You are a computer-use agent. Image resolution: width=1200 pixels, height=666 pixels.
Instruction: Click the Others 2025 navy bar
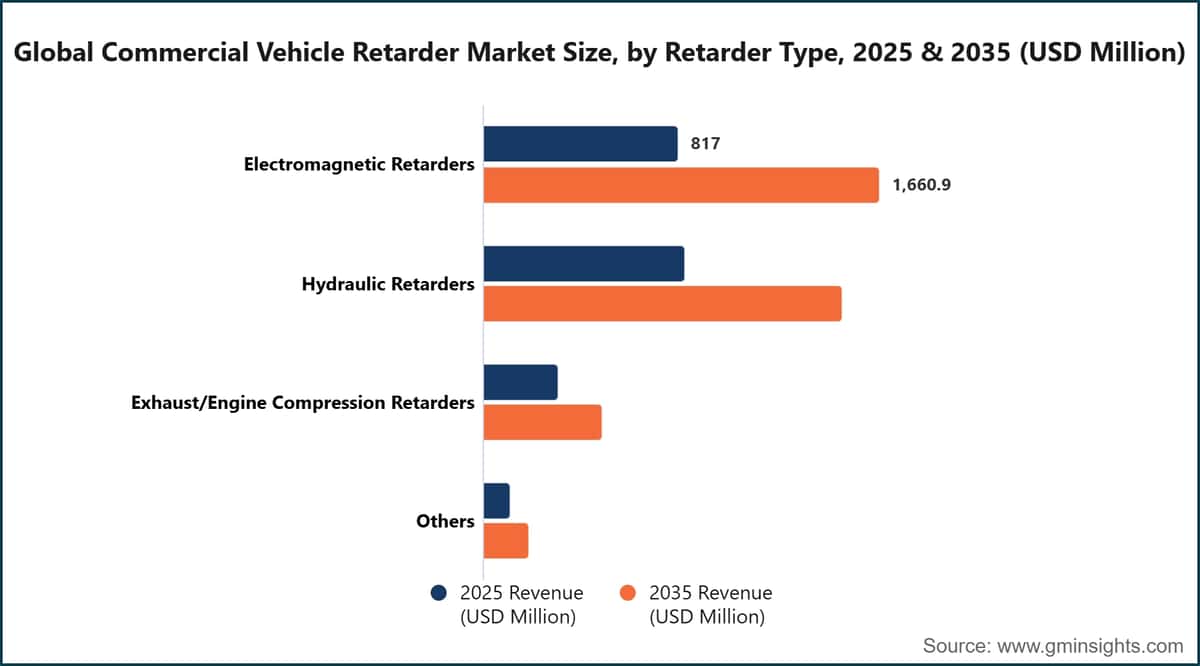coord(497,501)
